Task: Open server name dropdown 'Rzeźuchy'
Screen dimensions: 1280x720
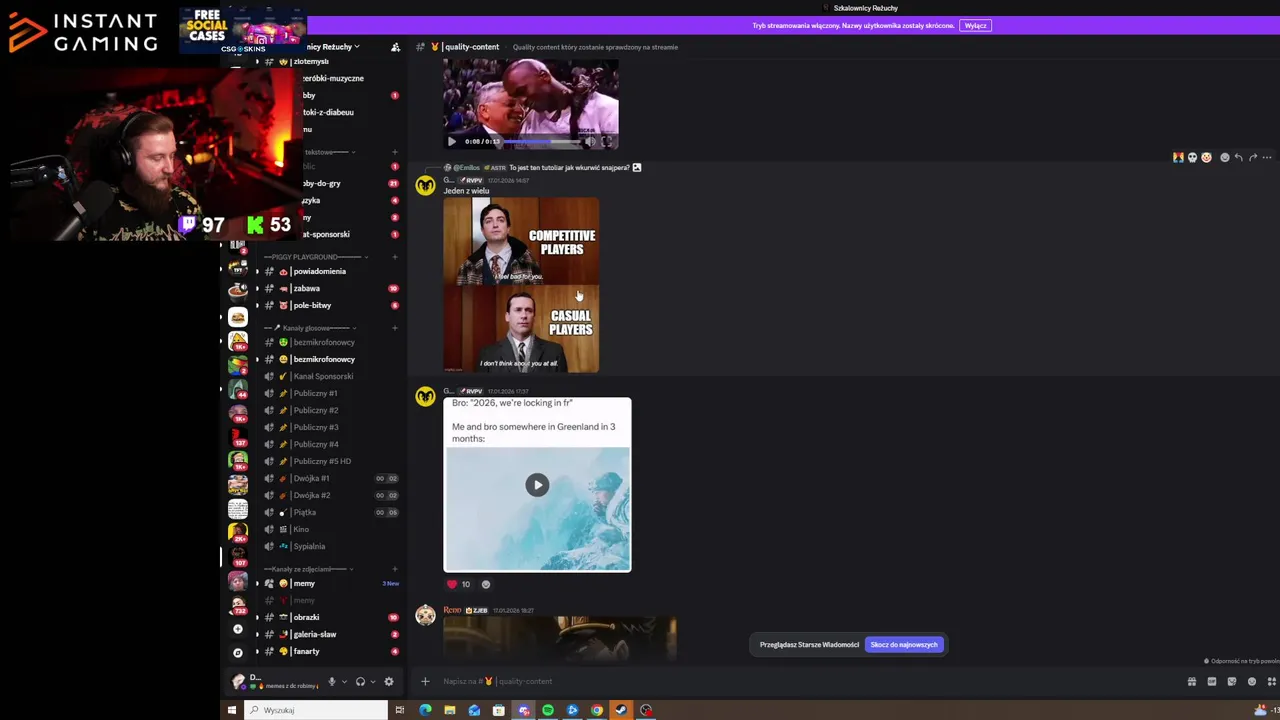Action: click(333, 47)
